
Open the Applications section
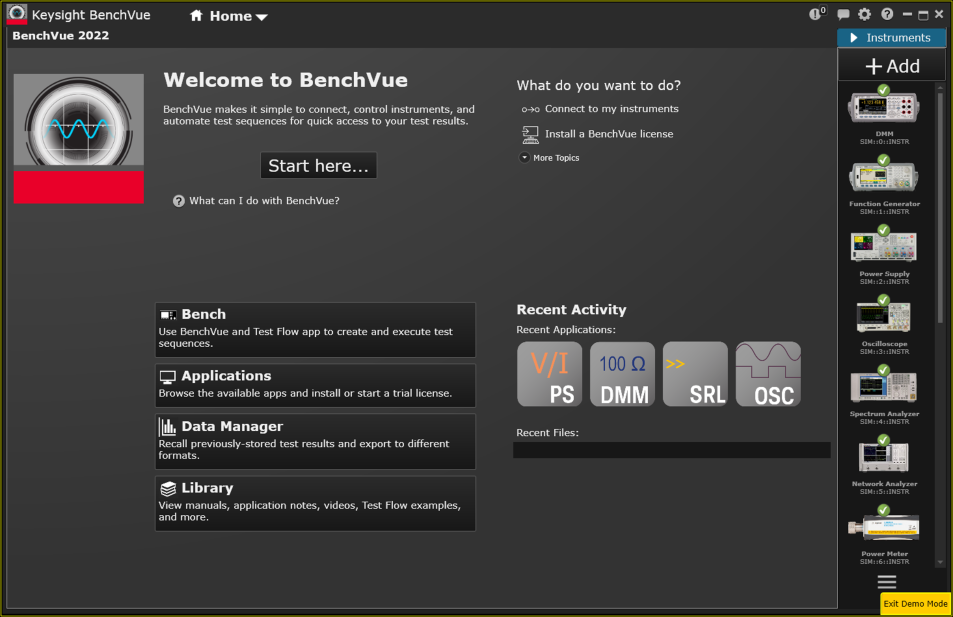coord(315,385)
